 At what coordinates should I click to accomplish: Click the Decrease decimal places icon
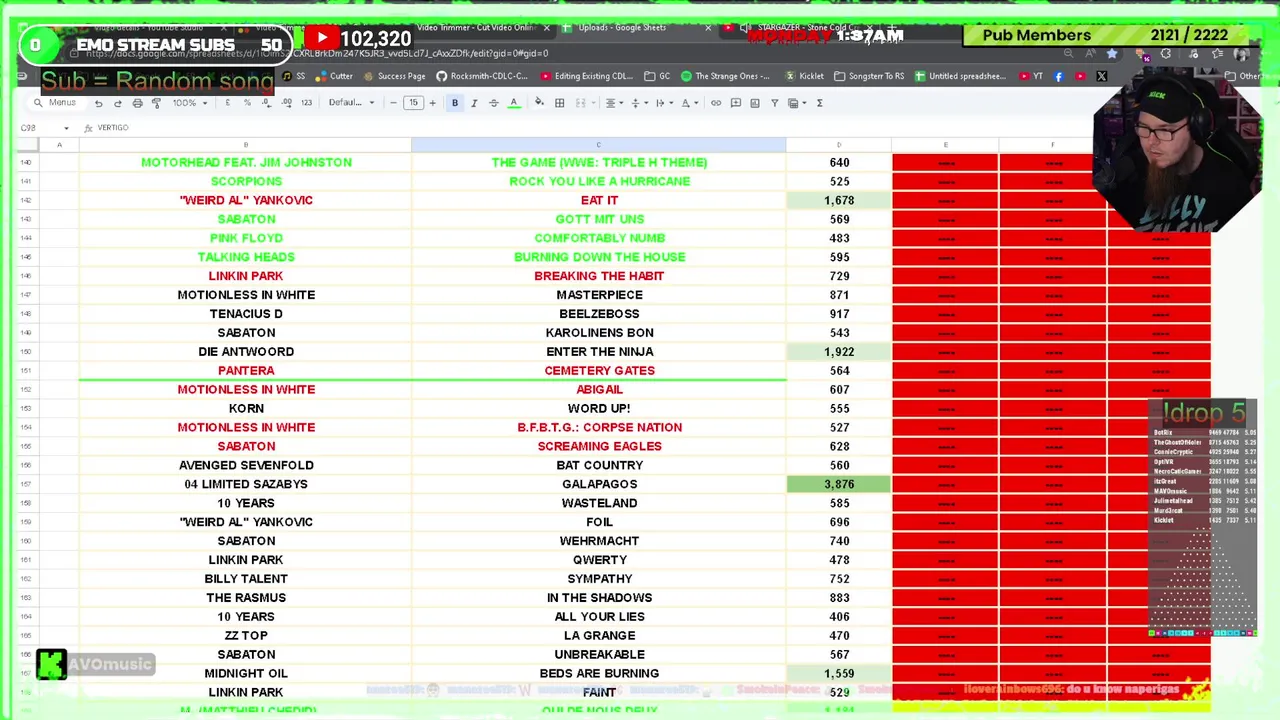pyautogui.click(x=267, y=103)
